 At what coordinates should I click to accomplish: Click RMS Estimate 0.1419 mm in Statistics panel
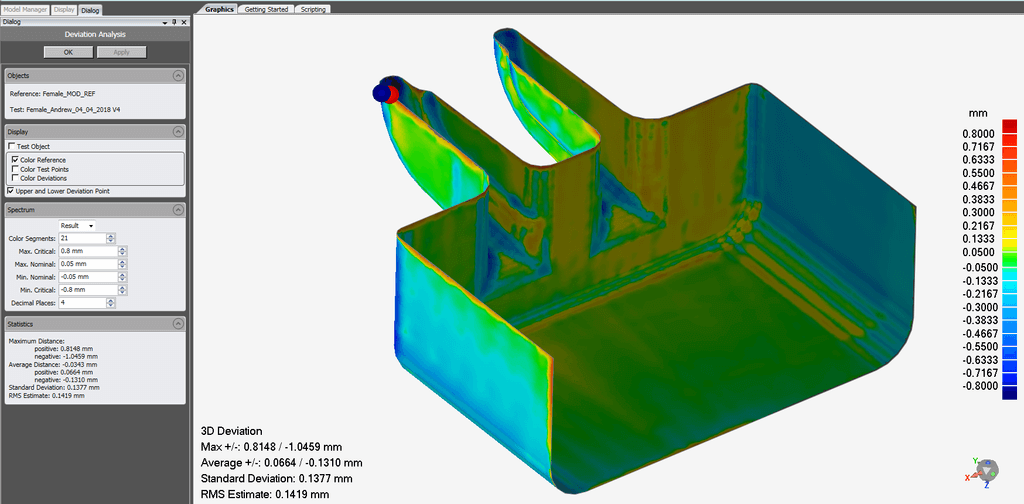(46, 395)
